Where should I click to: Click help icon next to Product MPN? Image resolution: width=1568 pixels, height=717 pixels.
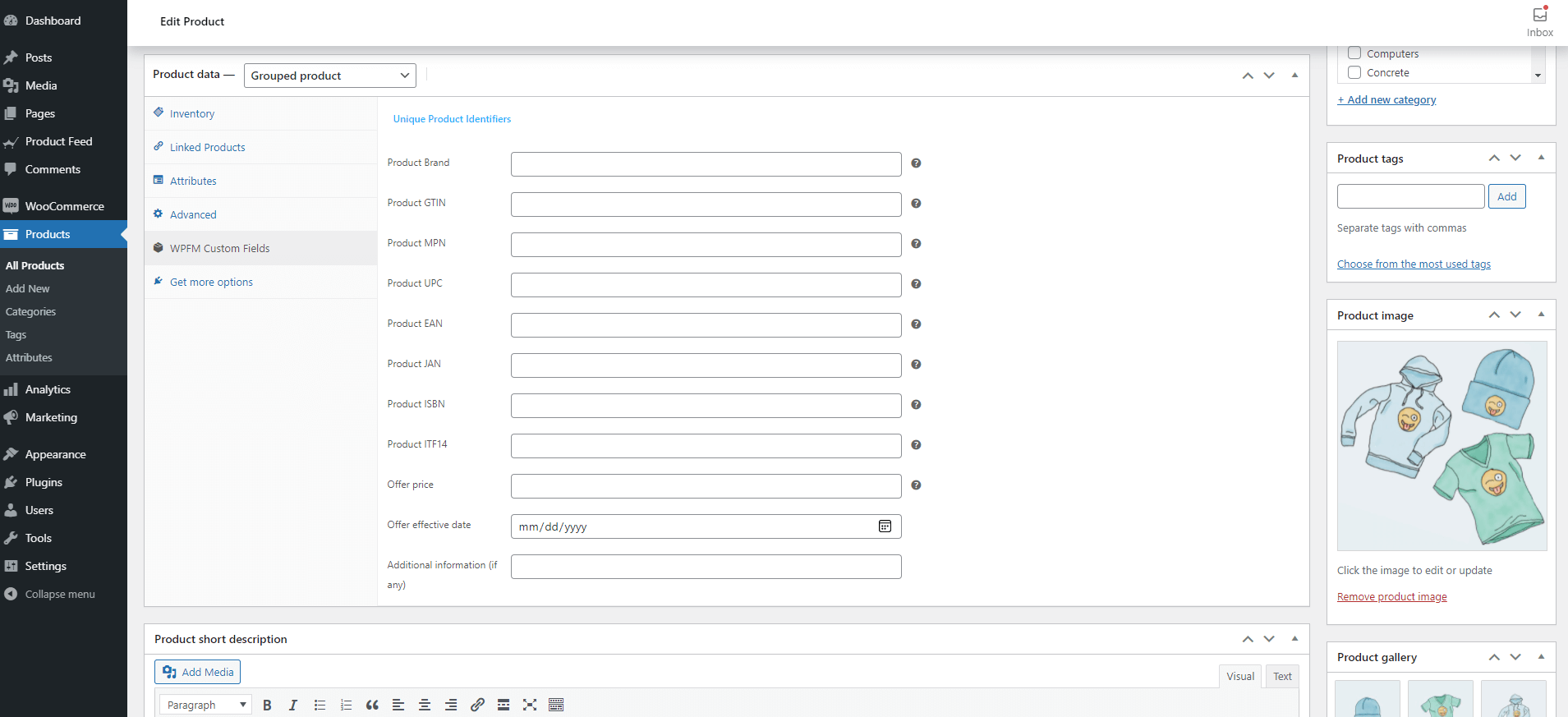916,244
